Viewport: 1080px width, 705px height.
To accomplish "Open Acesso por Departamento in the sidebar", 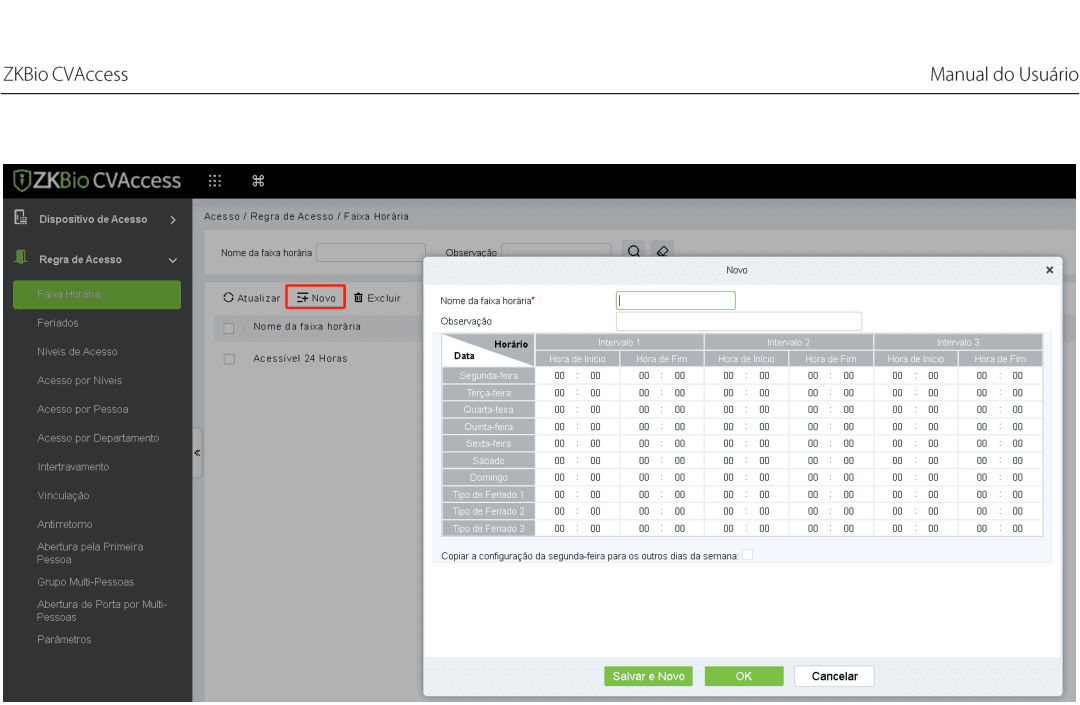I will point(98,439).
